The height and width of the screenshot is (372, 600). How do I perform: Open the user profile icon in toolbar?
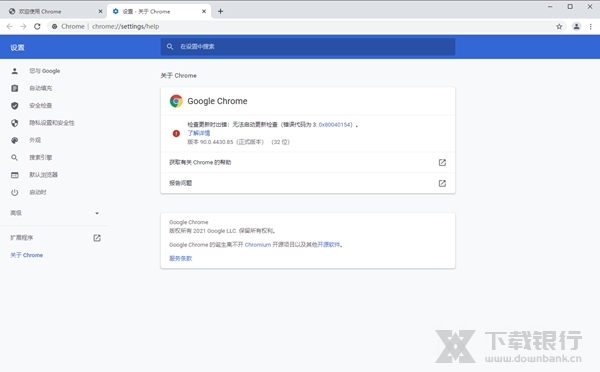(x=576, y=26)
